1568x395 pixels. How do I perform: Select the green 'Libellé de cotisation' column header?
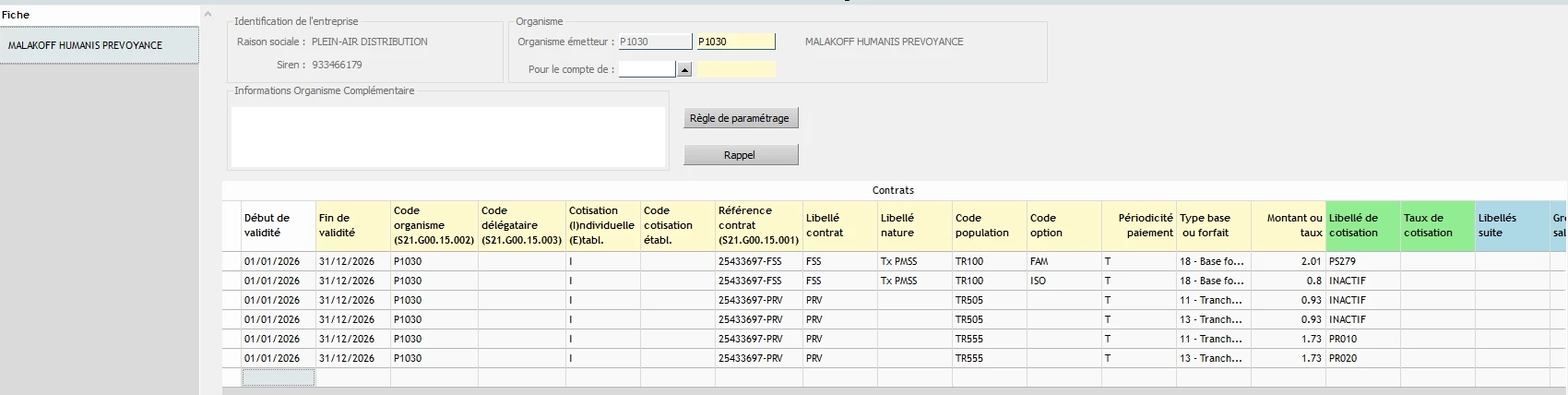(1362, 226)
